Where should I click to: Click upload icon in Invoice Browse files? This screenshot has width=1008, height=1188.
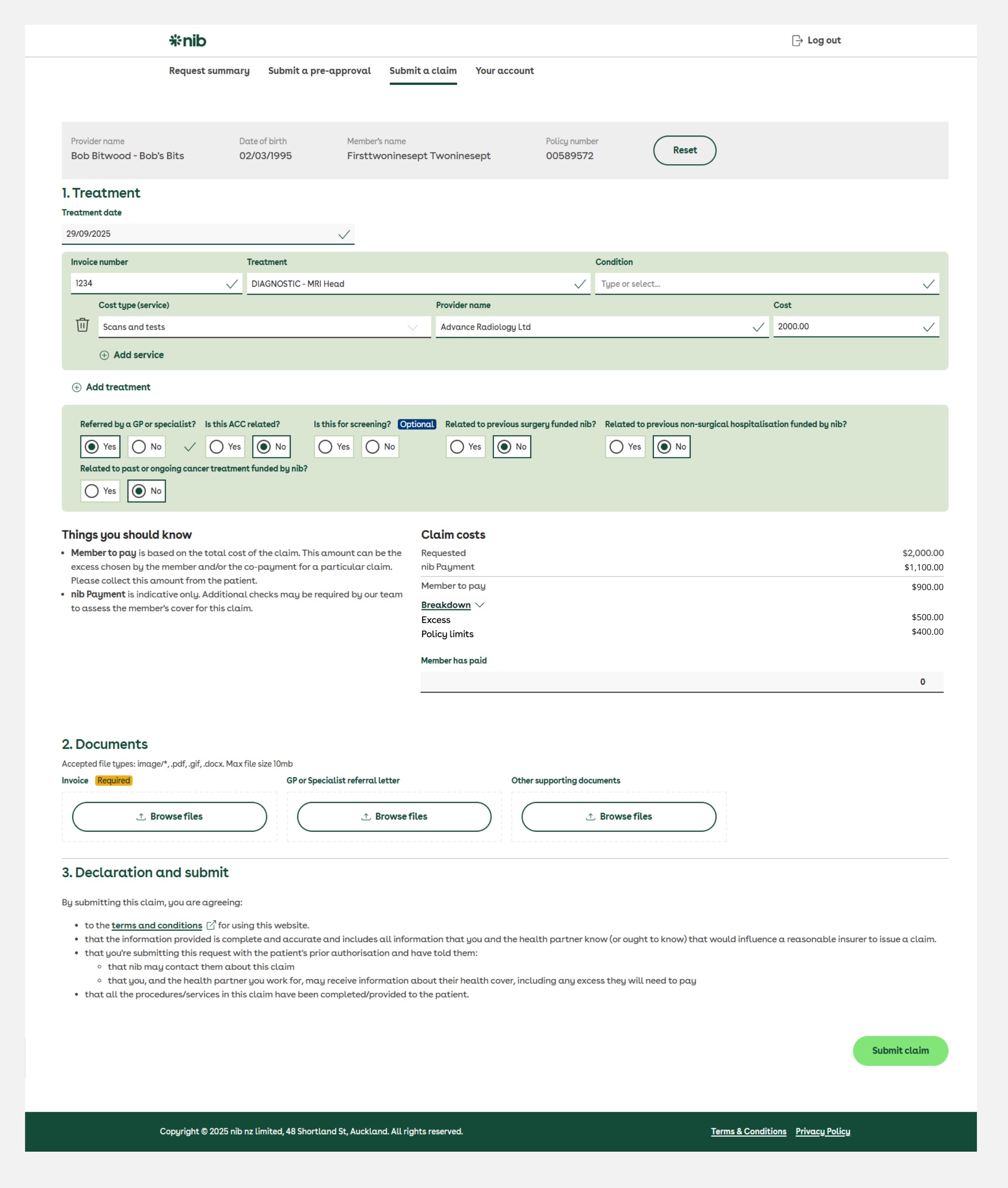[x=141, y=817]
